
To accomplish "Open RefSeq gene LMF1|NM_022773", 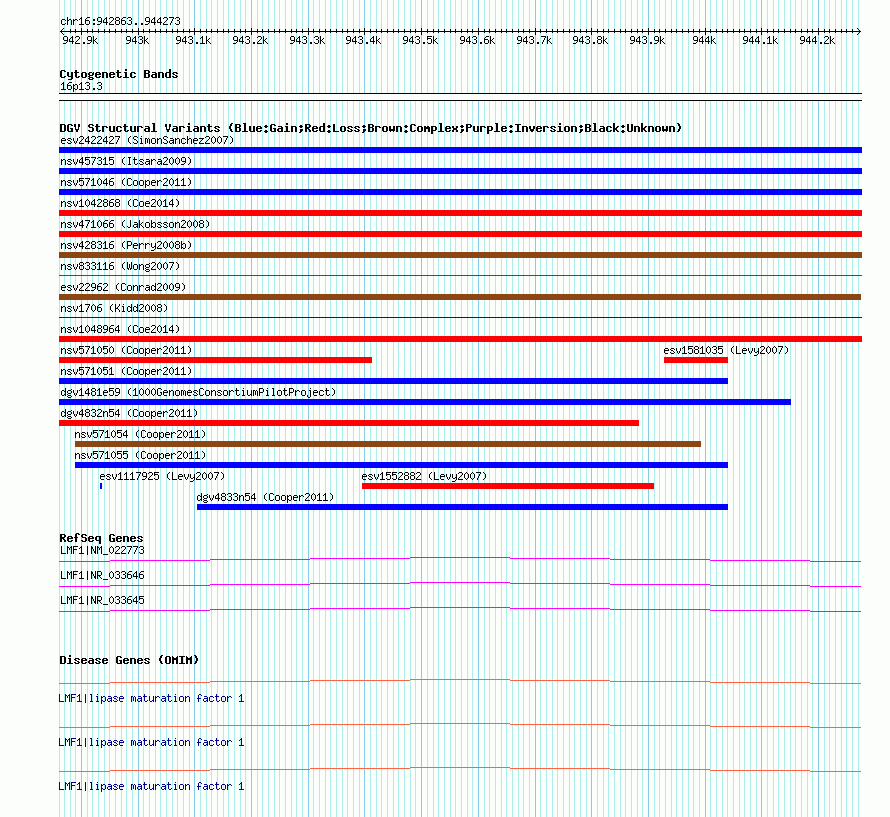I will pos(102,550).
